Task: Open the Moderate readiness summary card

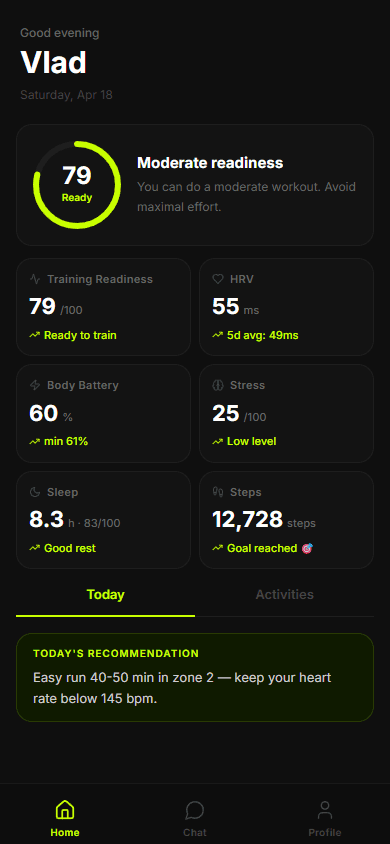Action: coord(195,185)
